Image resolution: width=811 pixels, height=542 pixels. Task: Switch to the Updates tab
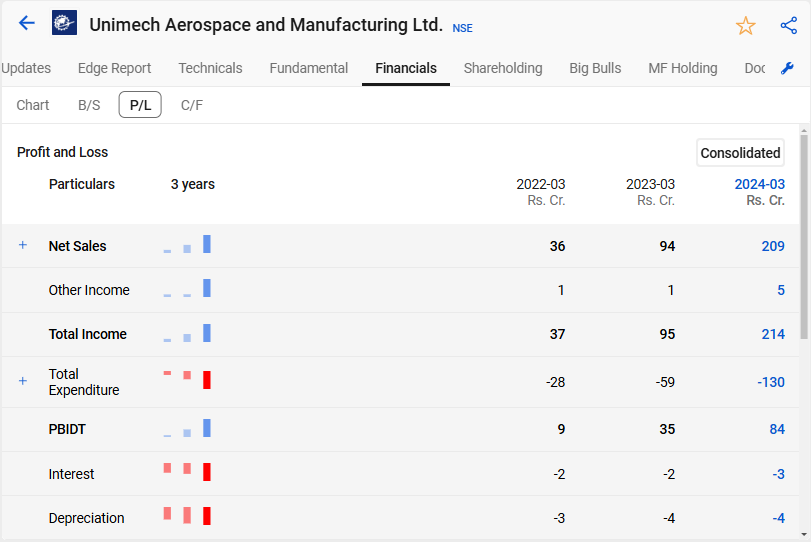click(26, 68)
